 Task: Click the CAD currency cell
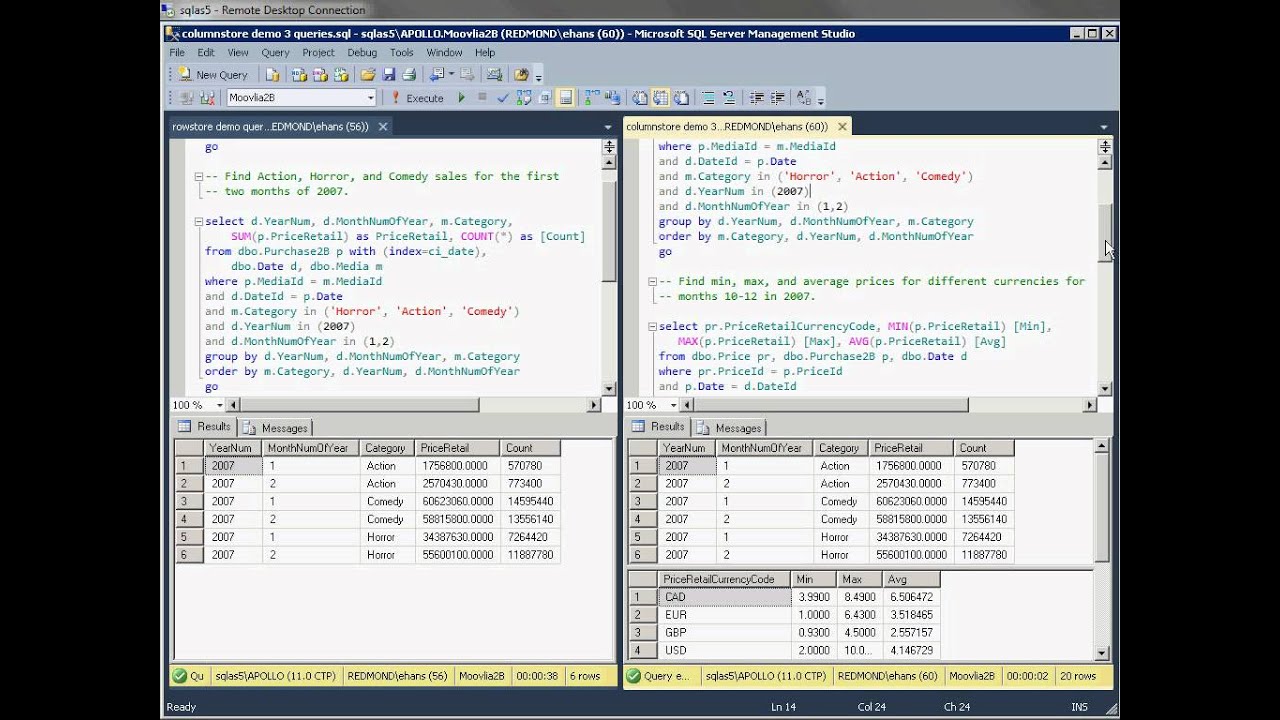[x=724, y=597]
